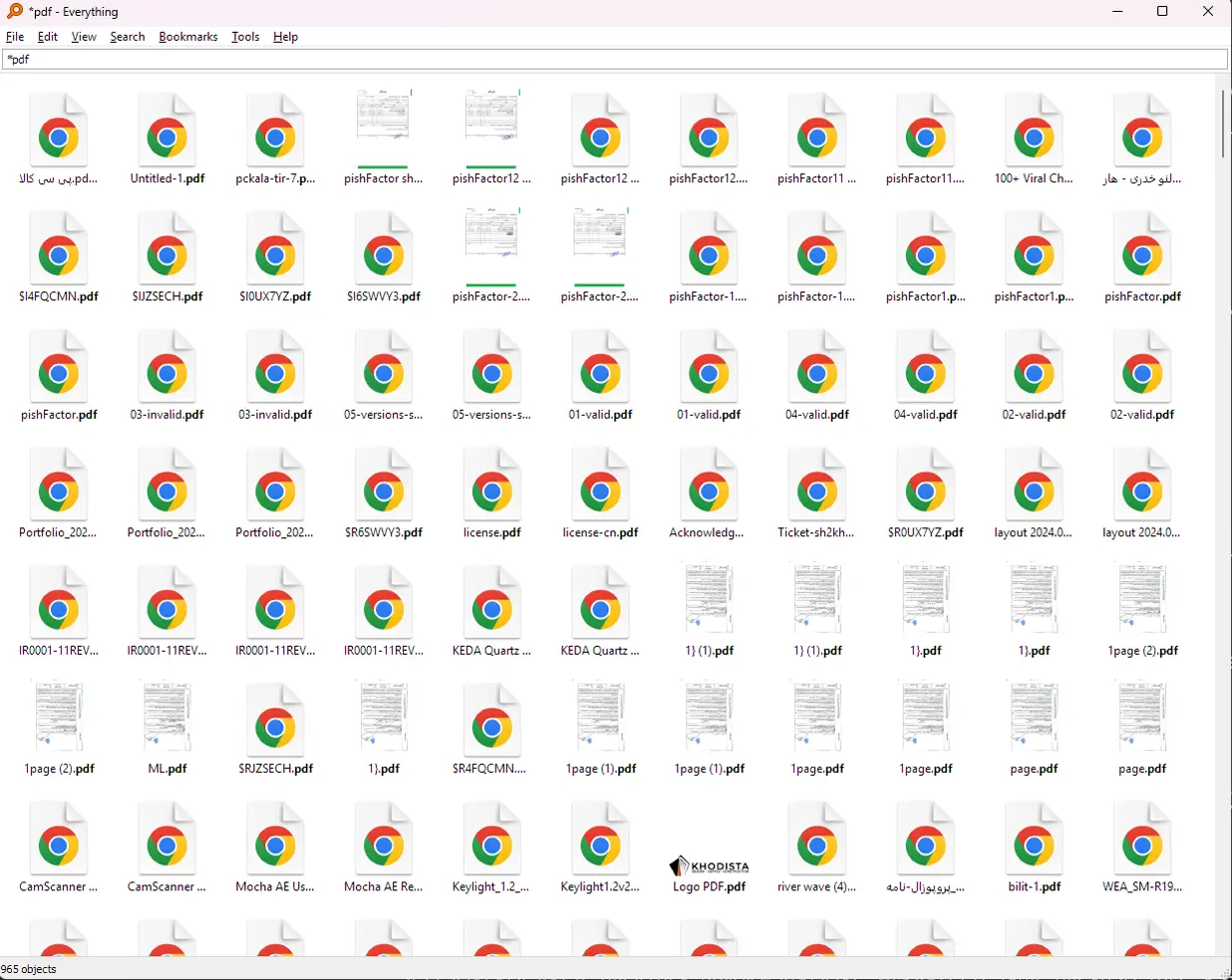Select the ML.pdf document thumbnail
The height and width of the screenshot is (980, 1232).
(x=167, y=717)
